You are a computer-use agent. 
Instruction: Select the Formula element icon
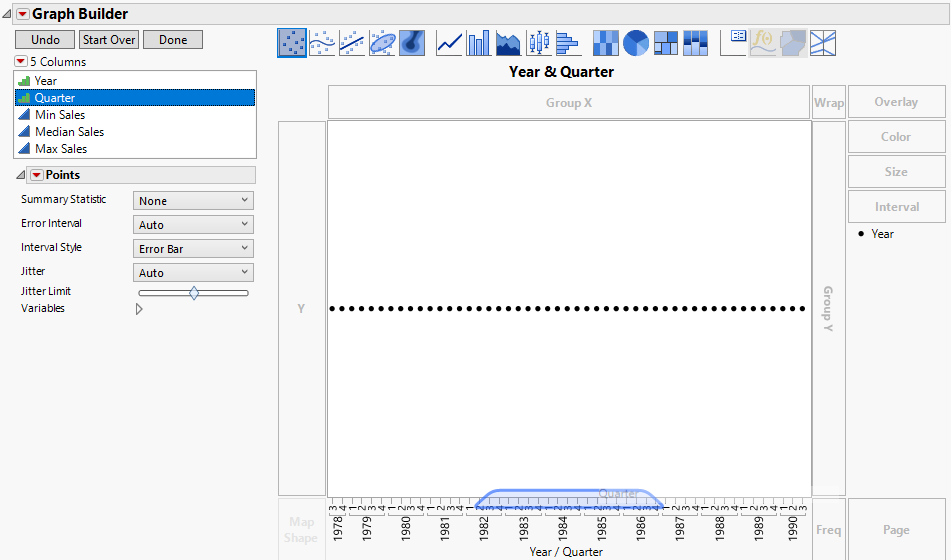pos(763,43)
